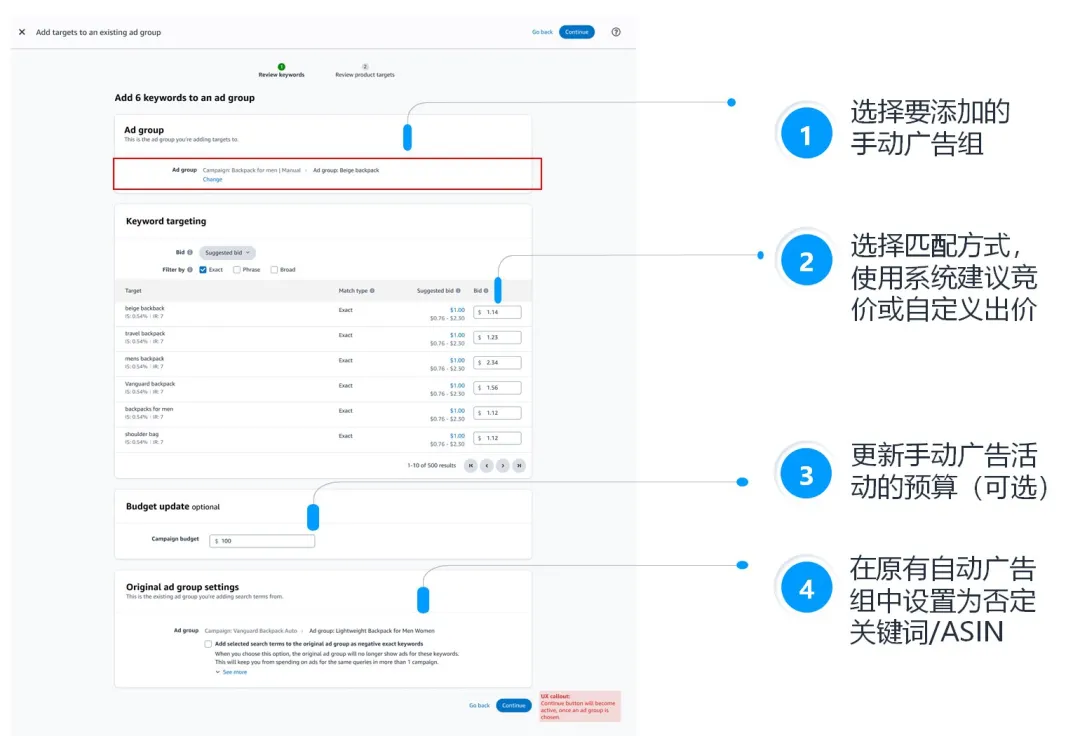Click the Campaign budget input field

pyautogui.click(x=262, y=541)
